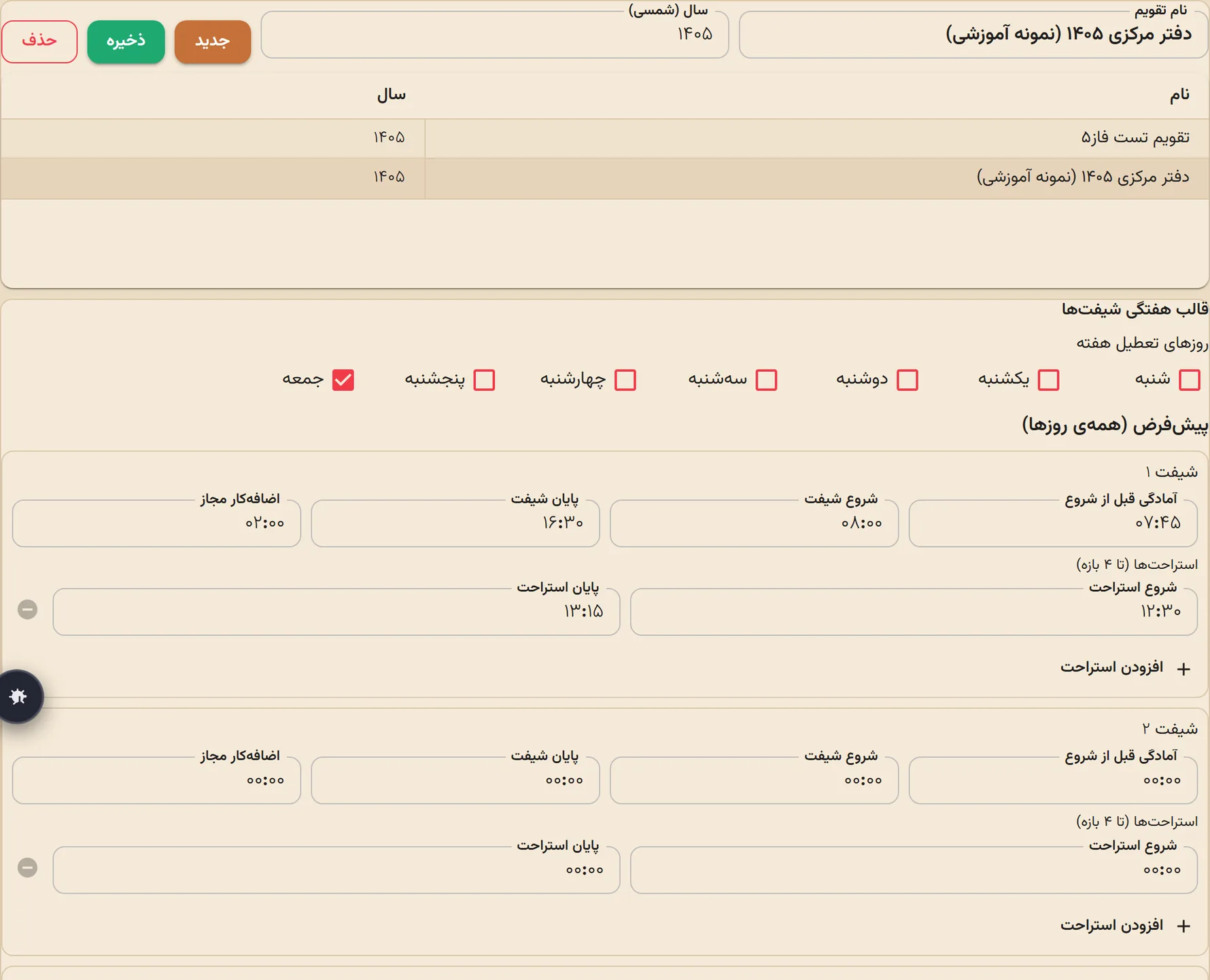Enable چهارشنبه as a weekly holiday
This screenshot has height=980, width=1210.
[625, 380]
